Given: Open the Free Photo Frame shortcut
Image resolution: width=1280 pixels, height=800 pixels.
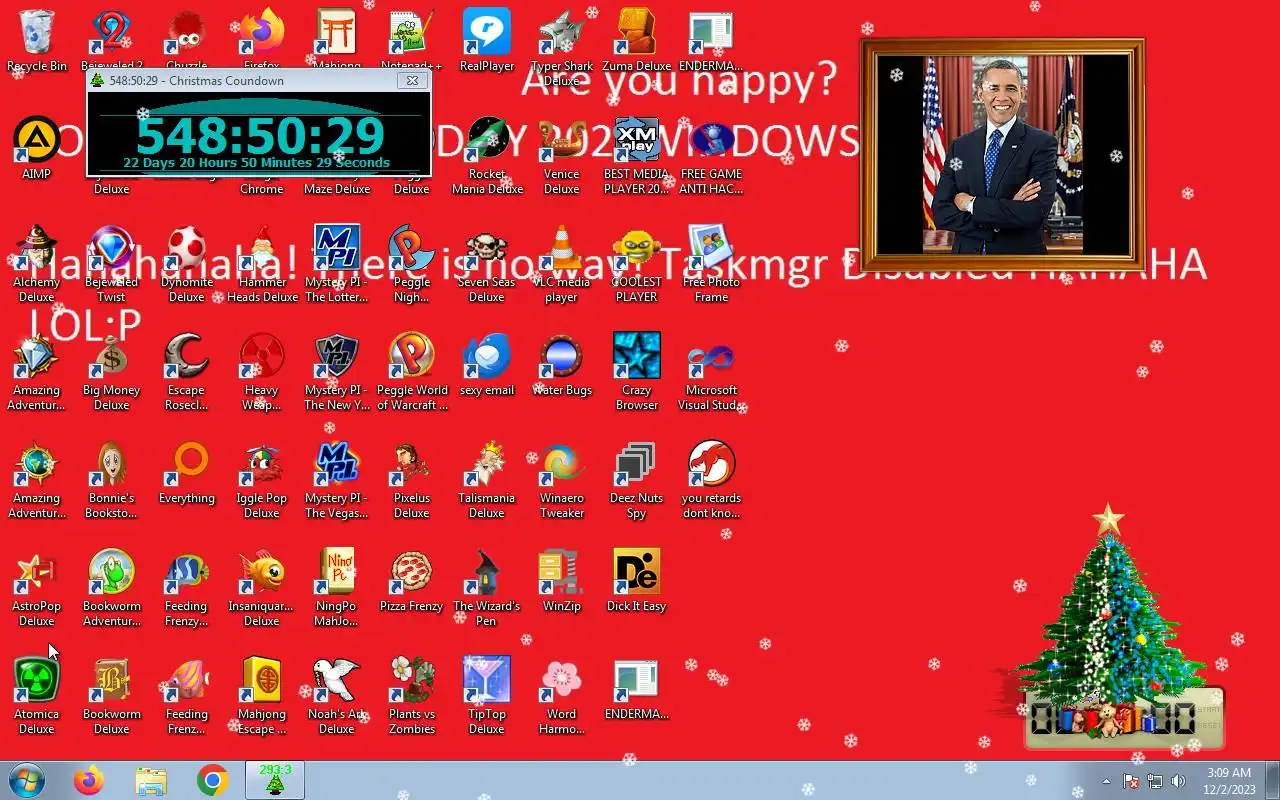Looking at the screenshot, I should click(x=711, y=263).
